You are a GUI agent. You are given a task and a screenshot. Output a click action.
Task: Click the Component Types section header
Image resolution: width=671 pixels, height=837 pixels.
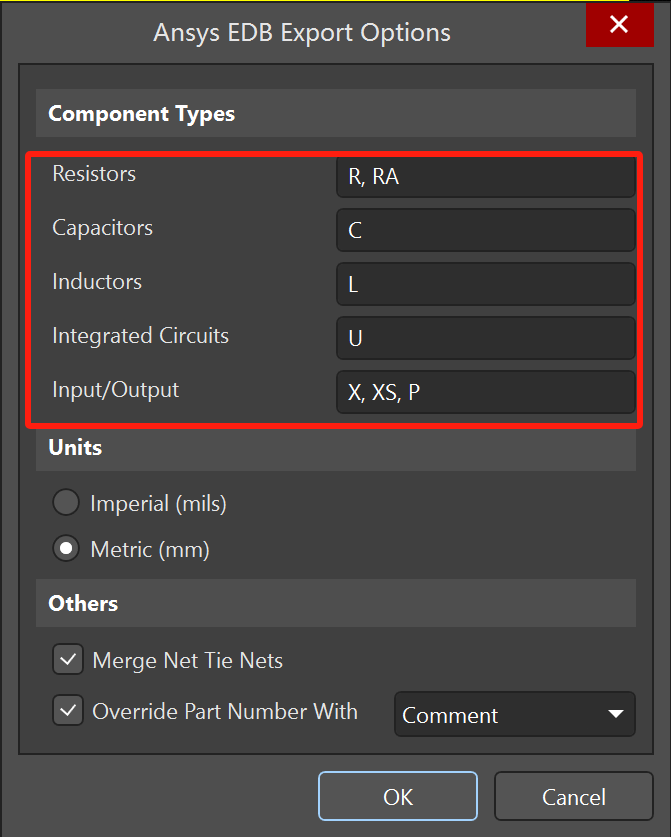[x=141, y=114]
